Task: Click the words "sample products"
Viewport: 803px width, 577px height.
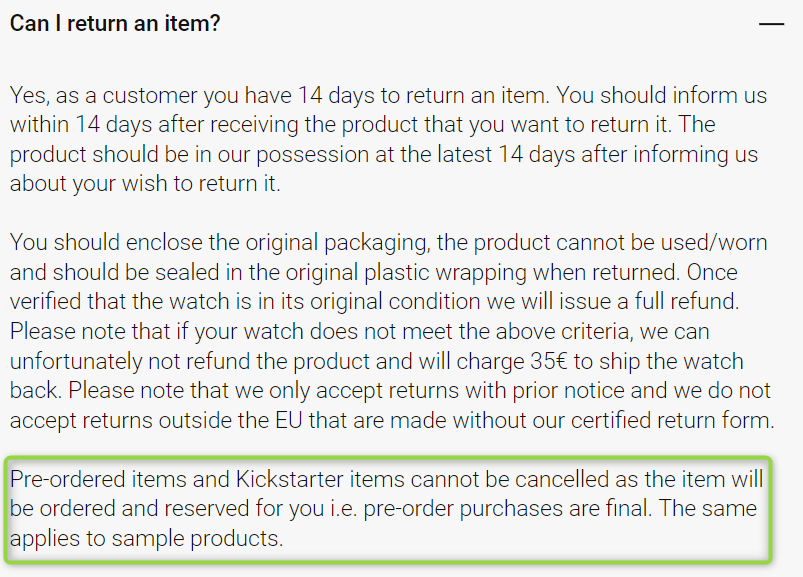Action: (196, 539)
